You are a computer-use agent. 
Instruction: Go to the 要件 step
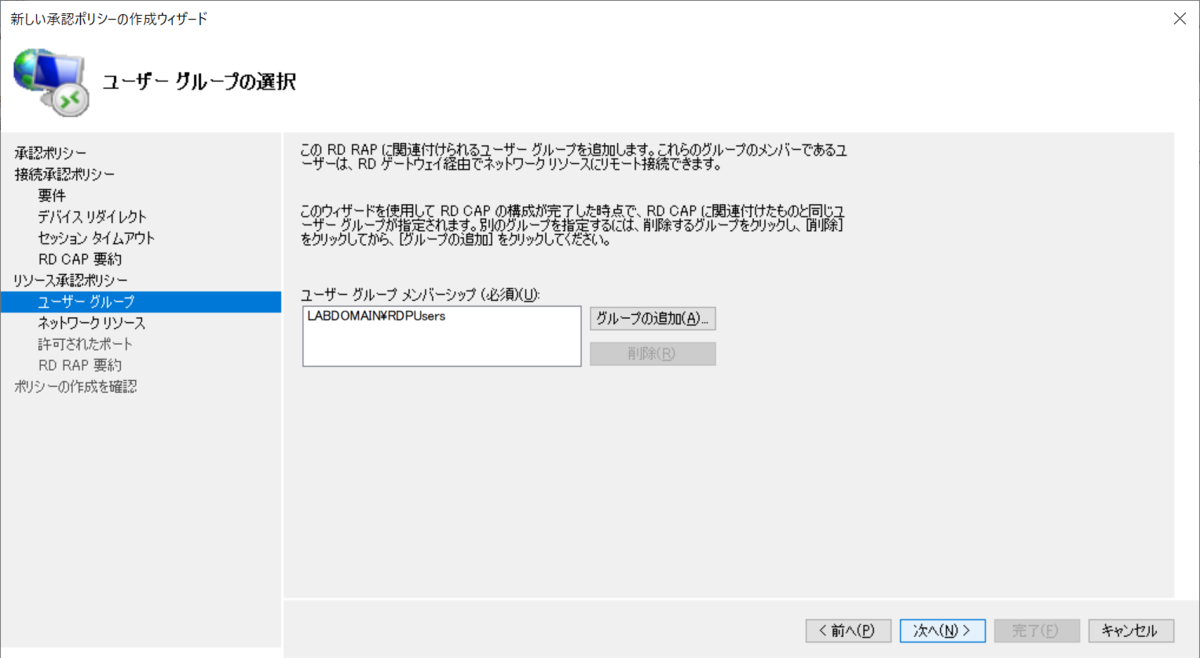click(52, 195)
